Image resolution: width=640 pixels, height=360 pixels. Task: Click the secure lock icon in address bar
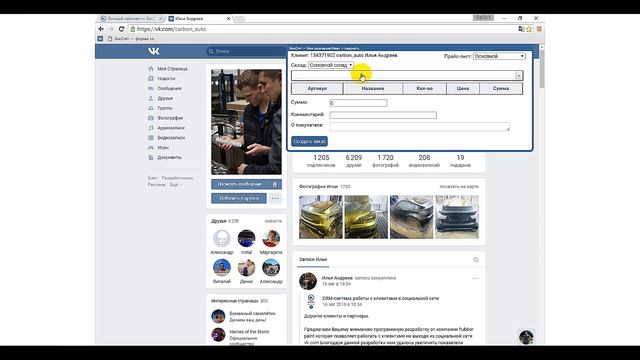click(x=133, y=29)
